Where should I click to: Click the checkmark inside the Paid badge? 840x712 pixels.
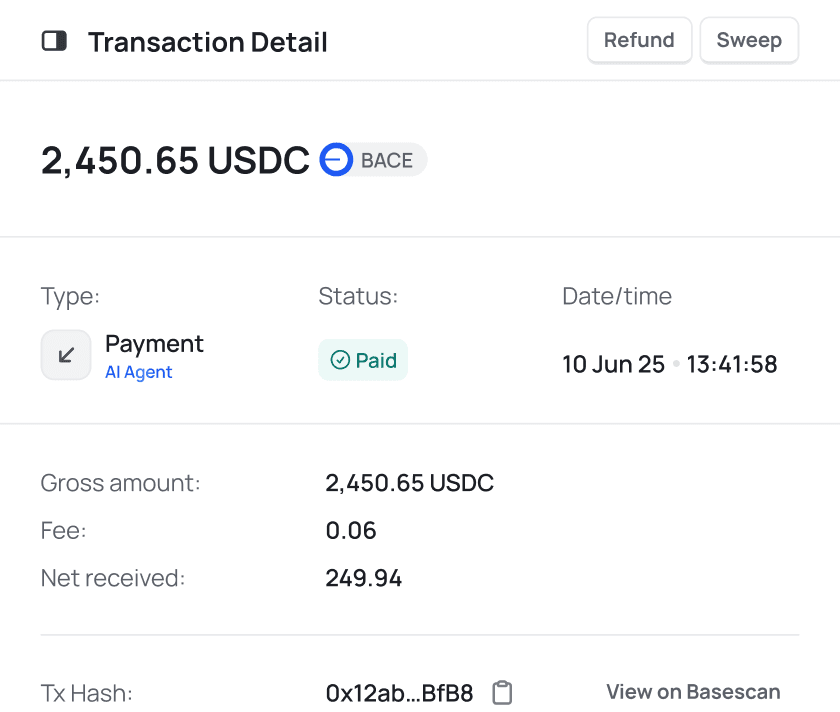[341, 359]
